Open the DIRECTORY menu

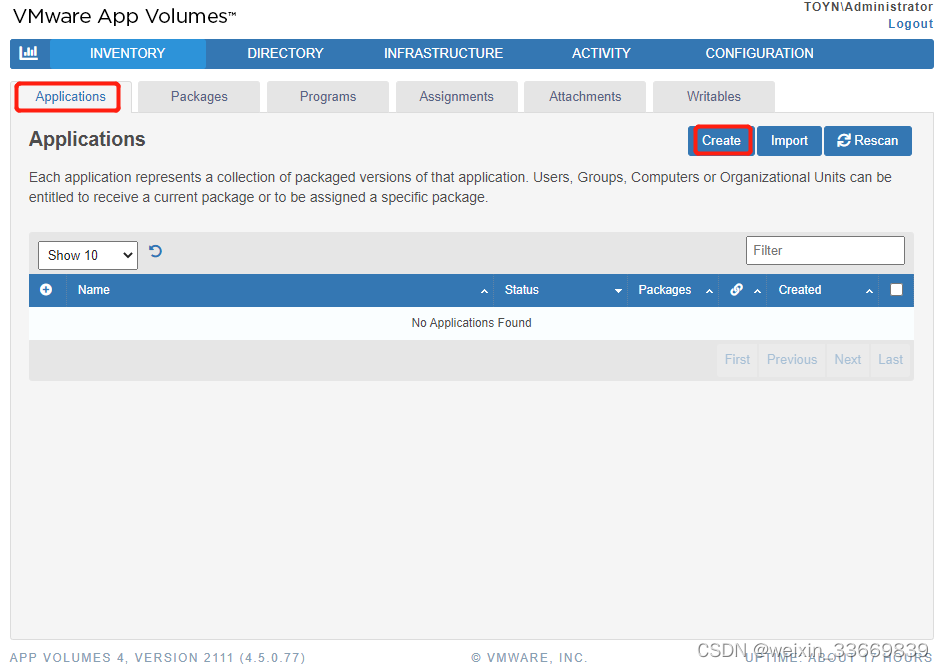285,53
